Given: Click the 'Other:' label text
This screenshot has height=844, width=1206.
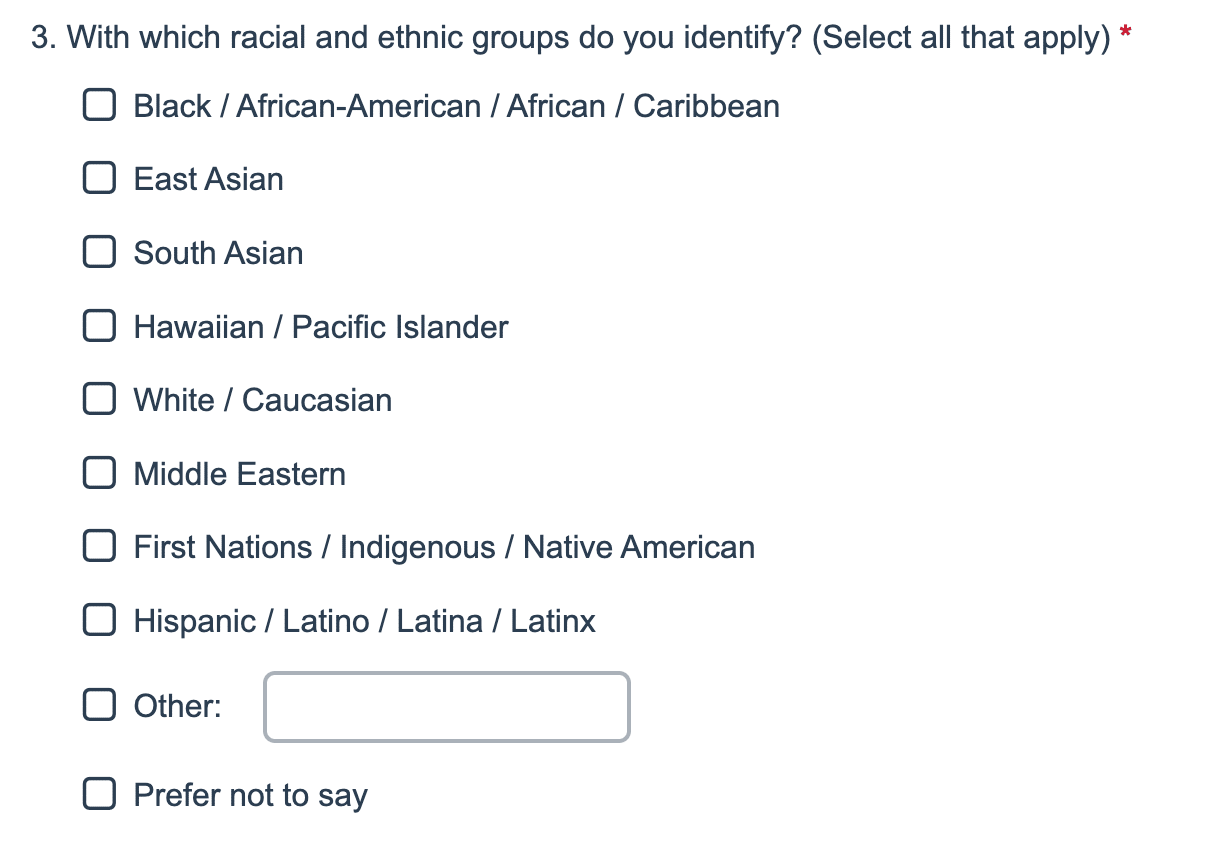Looking at the screenshot, I should pos(178,706).
